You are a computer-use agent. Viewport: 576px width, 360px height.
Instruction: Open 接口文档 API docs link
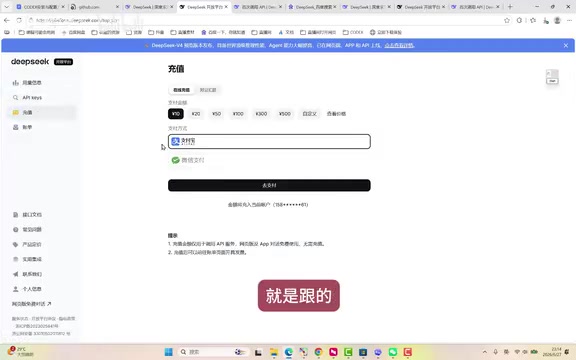pyautogui.click(x=28, y=215)
